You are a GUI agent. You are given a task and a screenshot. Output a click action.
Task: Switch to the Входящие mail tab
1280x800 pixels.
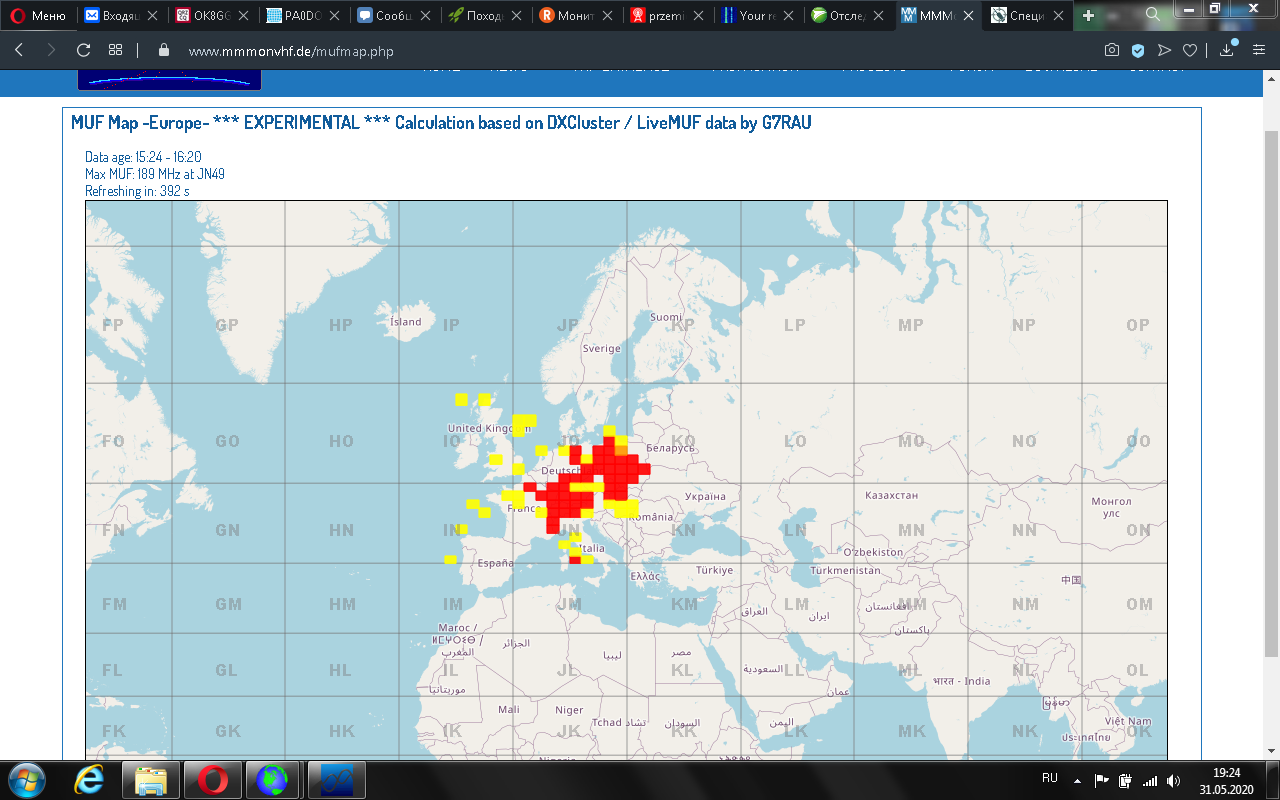tap(120, 15)
